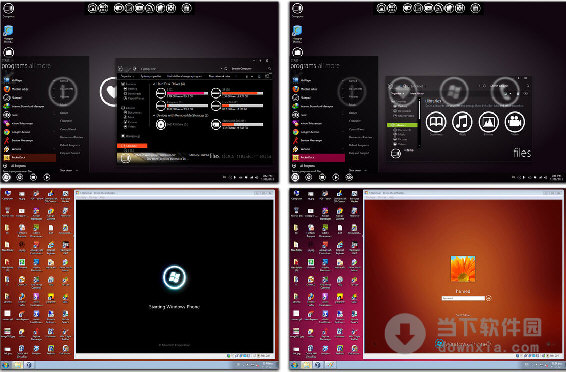Collapse Devices with Removable Storage group
This screenshot has height=372, width=566.
(154, 115)
